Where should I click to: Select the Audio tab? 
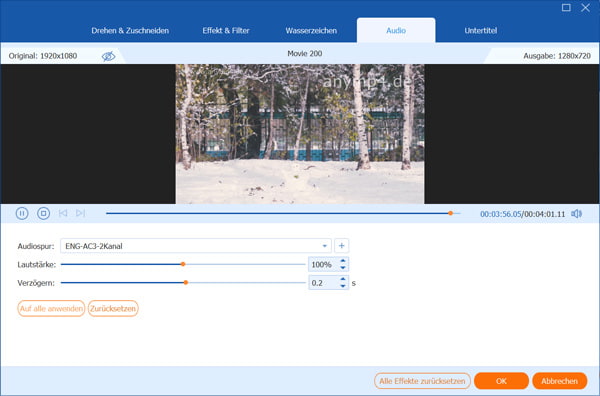[396, 31]
